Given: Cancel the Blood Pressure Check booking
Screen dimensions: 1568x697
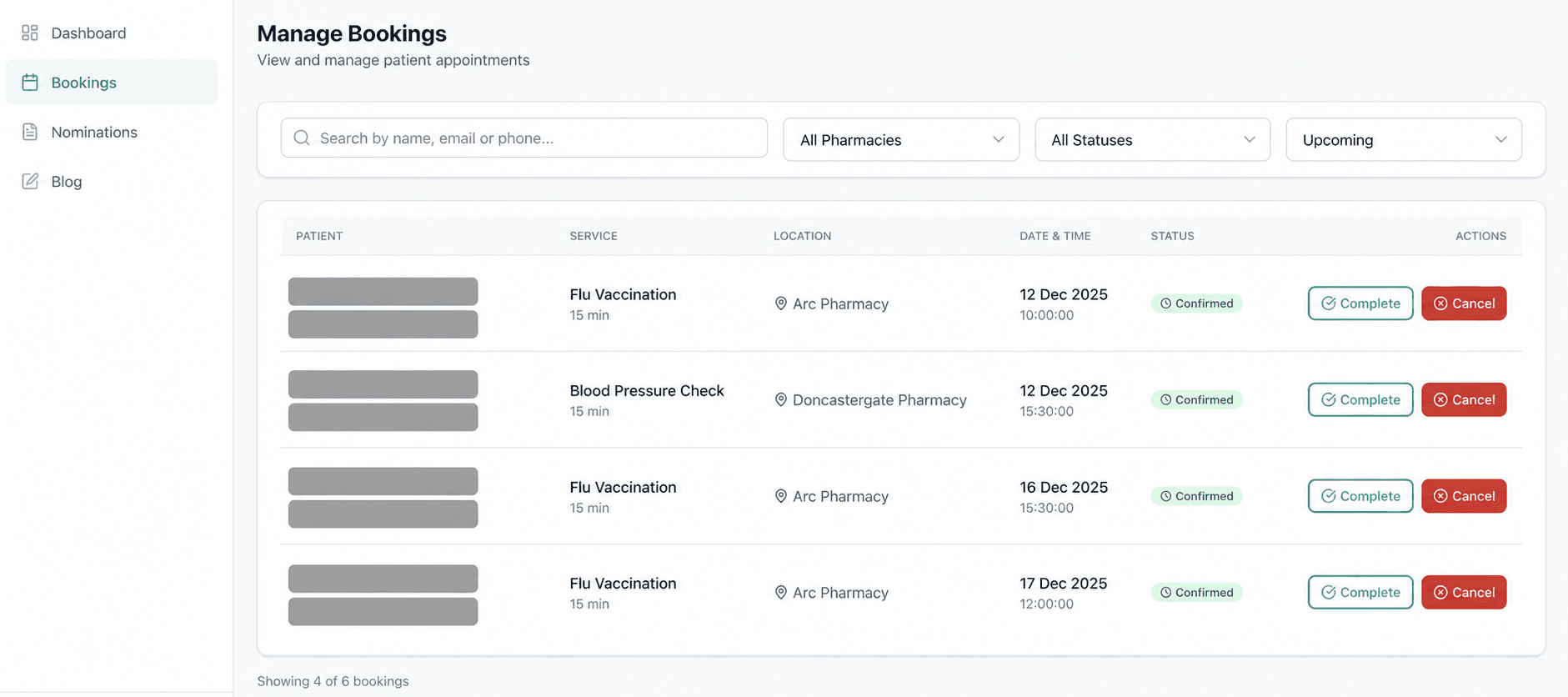Looking at the screenshot, I should click(1464, 399).
